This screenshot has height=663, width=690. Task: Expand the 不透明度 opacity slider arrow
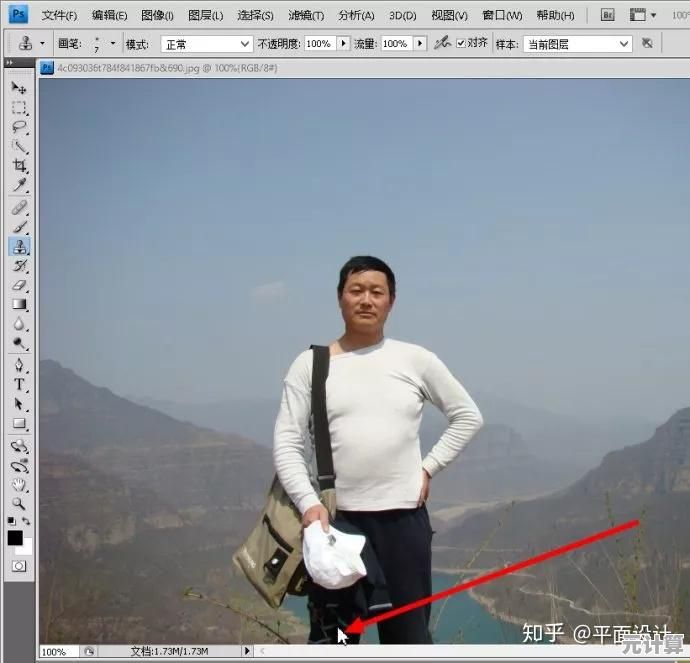[343, 44]
